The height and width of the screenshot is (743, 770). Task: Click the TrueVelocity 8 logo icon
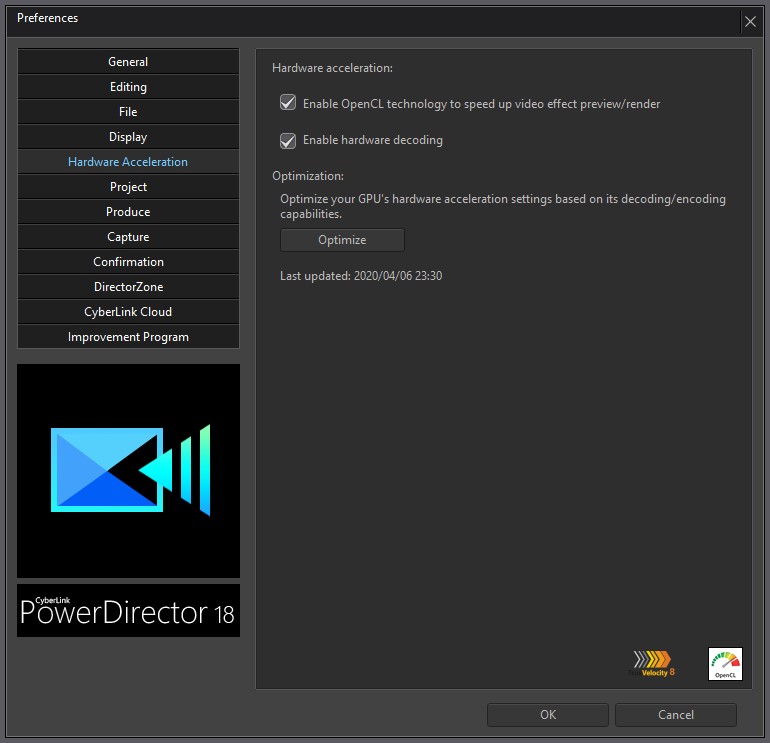coord(652,664)
